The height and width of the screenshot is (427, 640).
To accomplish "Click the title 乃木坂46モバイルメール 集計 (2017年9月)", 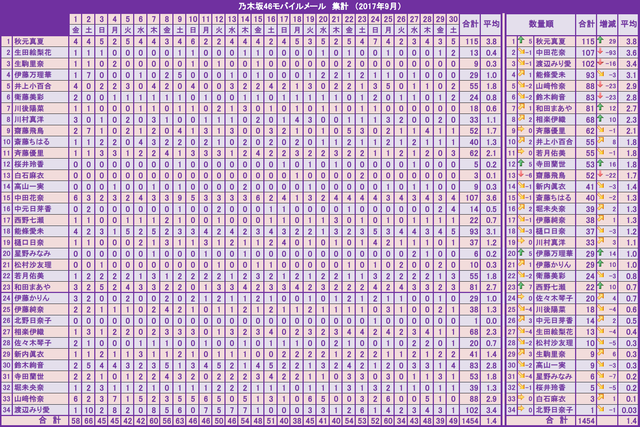I will 320,6.
